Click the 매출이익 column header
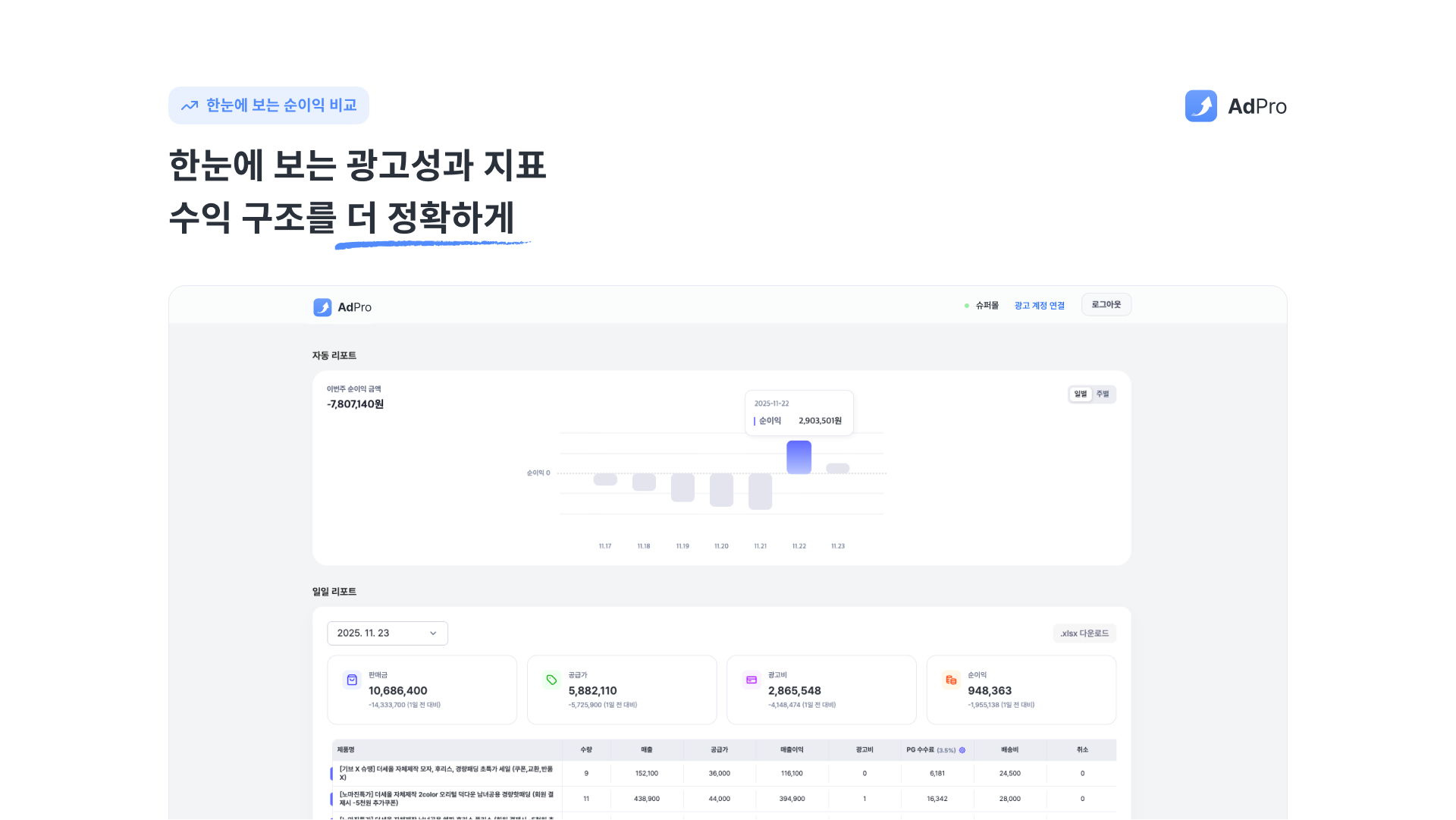This screenshot has height=820, width=1456. (792, 750)
